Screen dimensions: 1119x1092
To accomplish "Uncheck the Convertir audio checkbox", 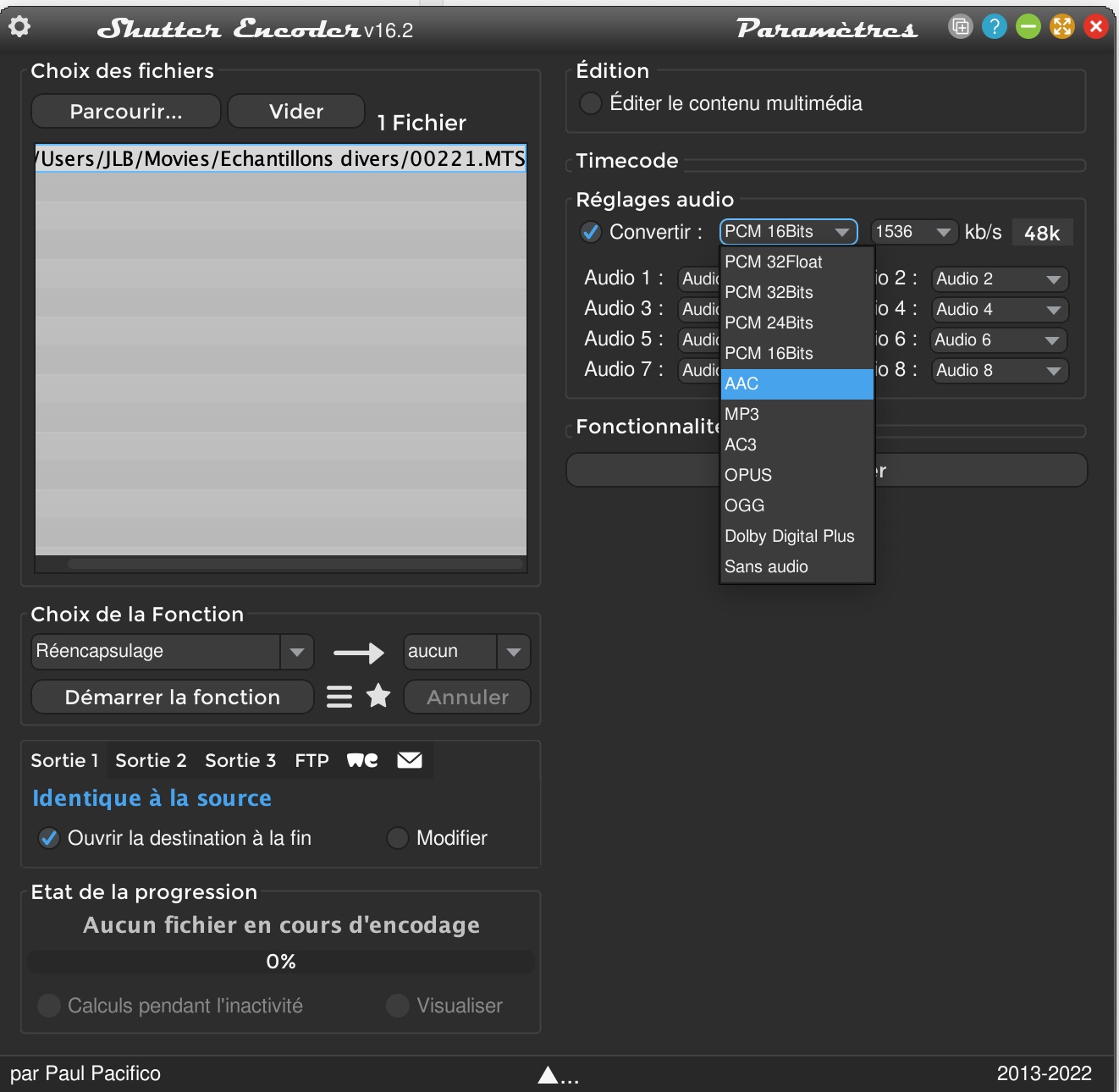I will 590,232.
